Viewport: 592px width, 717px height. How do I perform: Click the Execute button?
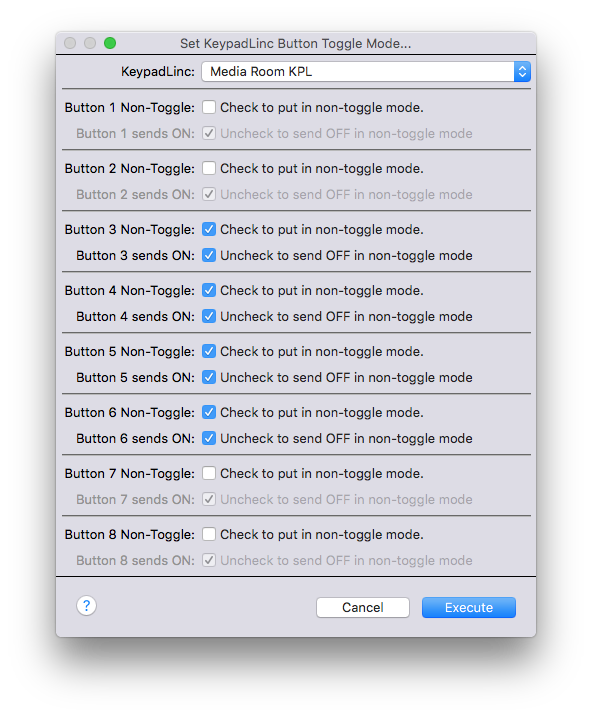point(469,607)
